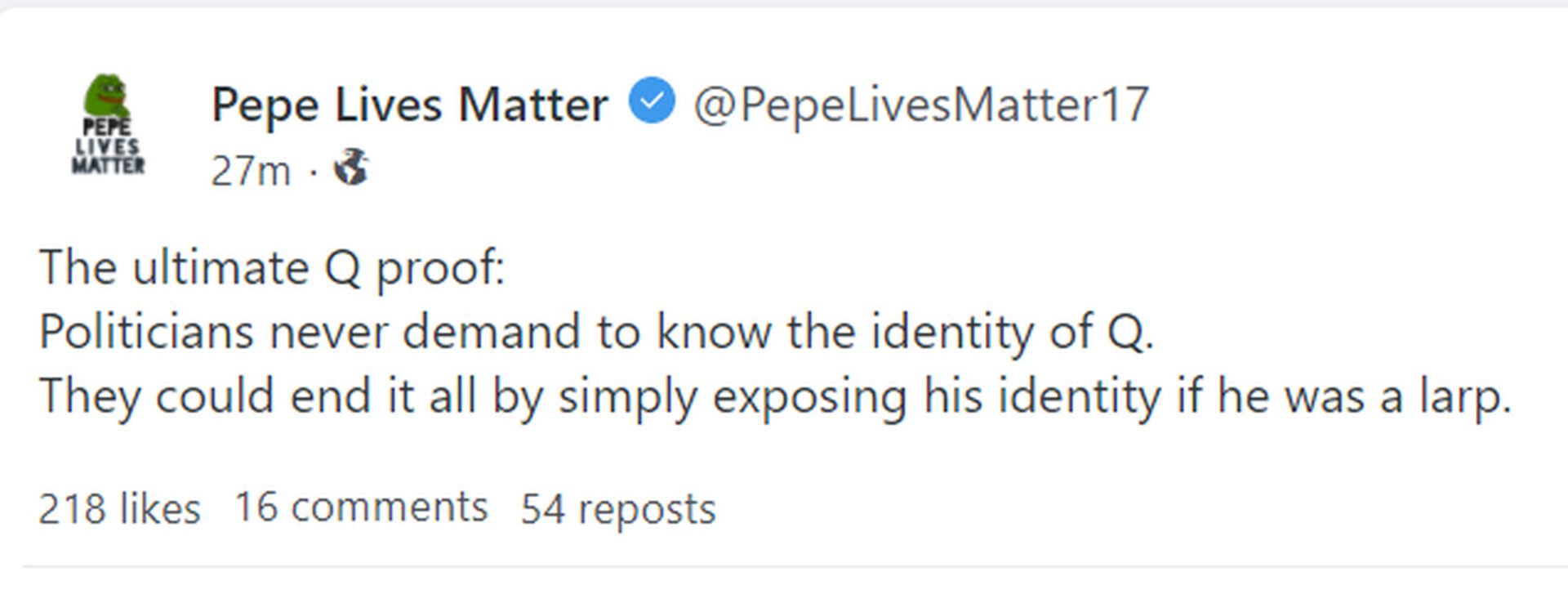Screen dimensions: 1568x590
Task: Click the blue verified checkmark badge
Action: tap(652, 101)
